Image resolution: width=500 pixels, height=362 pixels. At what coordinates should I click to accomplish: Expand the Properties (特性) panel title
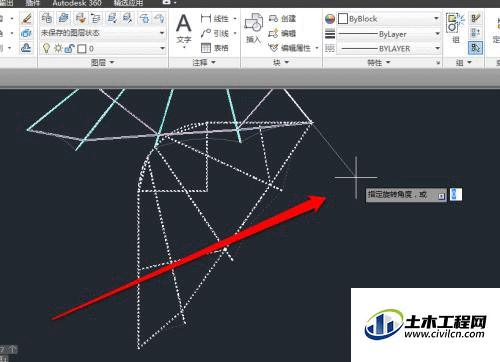[x=378, y=62]
